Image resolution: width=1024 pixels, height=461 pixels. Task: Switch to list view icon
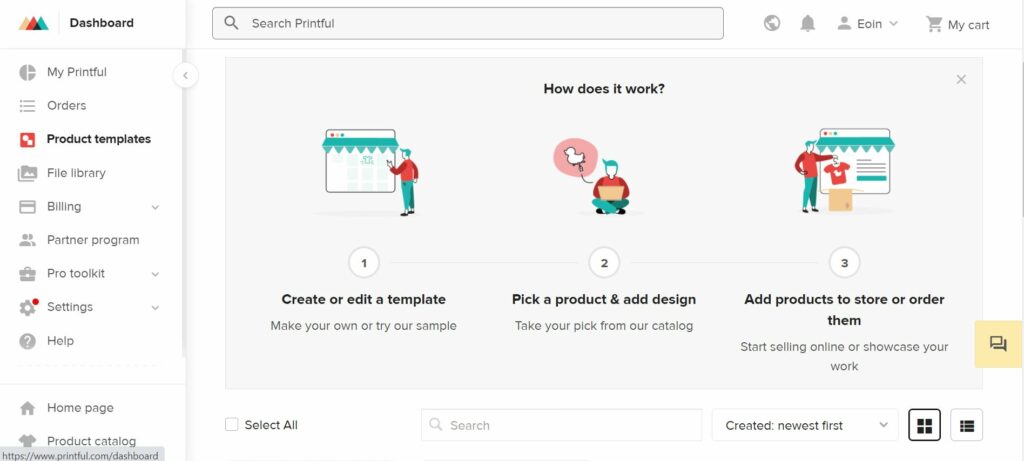pos(967,425)
